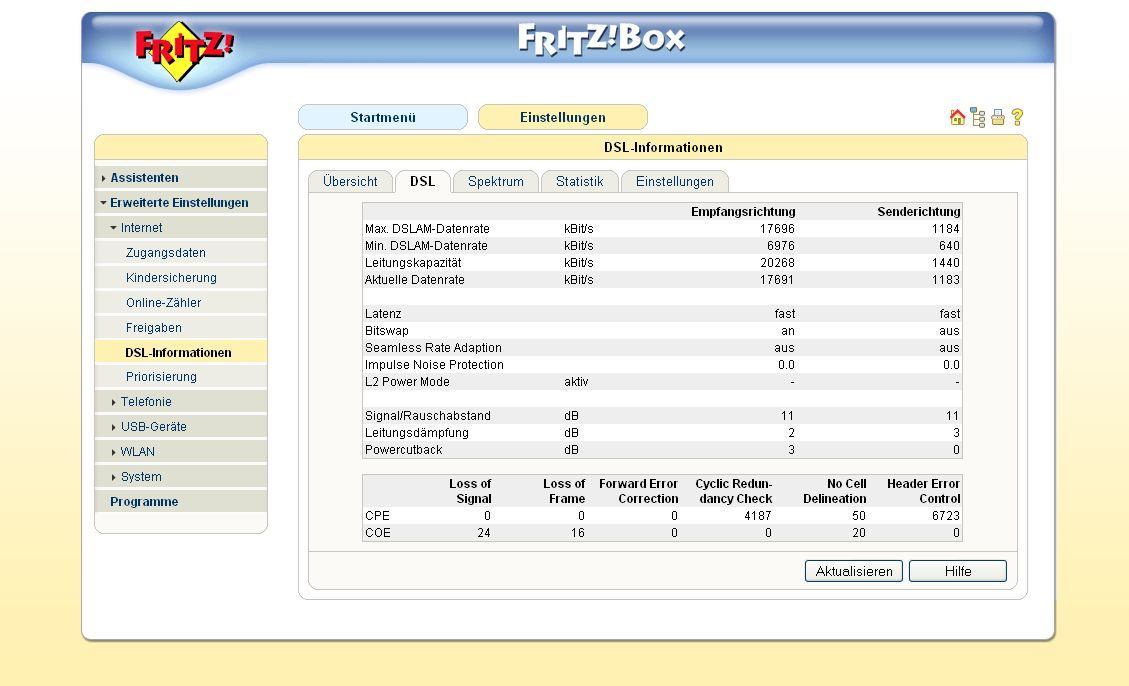This screenshot has height=686, width=1129.
Task: Collapse the Internet submenu arrow
Action: coord(114,228)
